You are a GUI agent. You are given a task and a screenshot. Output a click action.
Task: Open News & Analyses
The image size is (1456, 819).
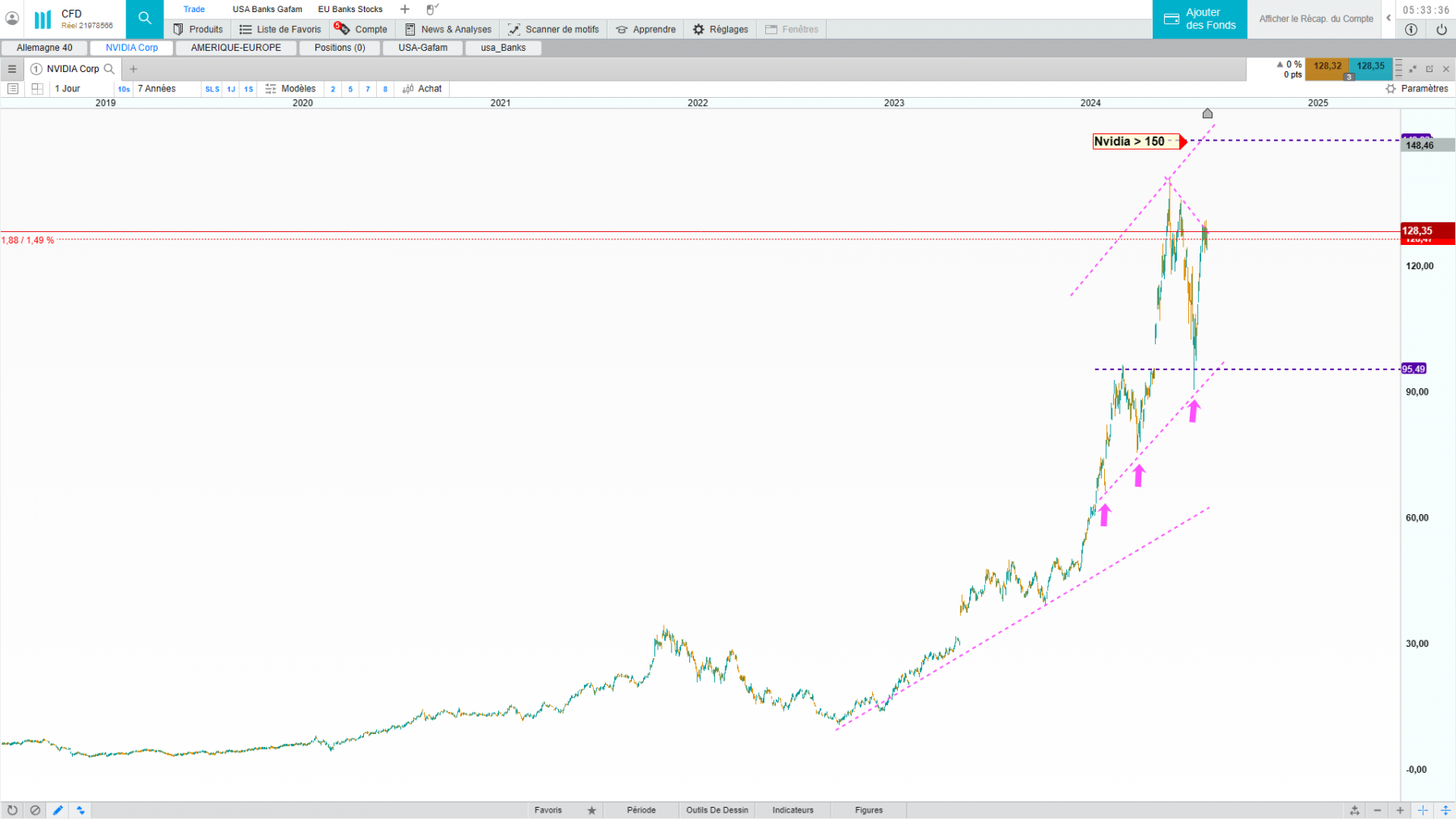click(x=448, y=29)
